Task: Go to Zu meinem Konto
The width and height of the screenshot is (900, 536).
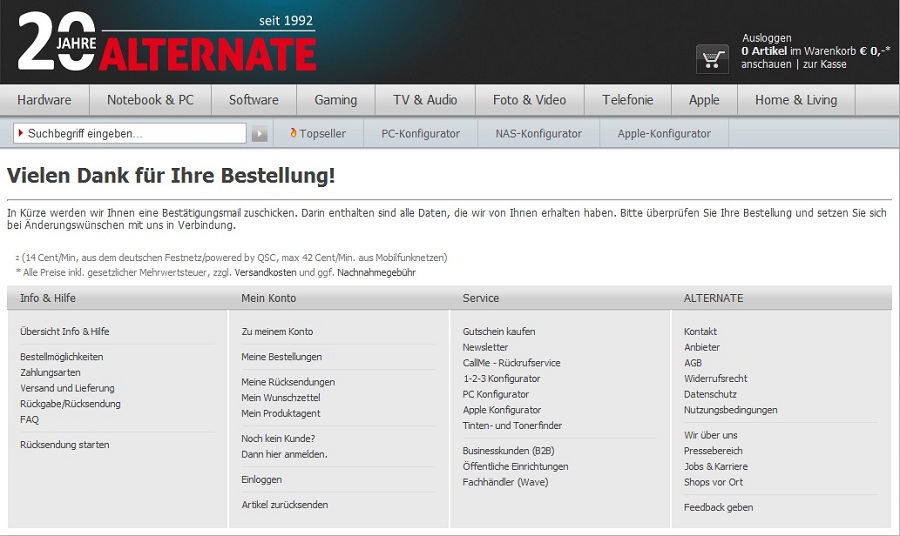Action: pyautogui.click(x=277, y=332)
